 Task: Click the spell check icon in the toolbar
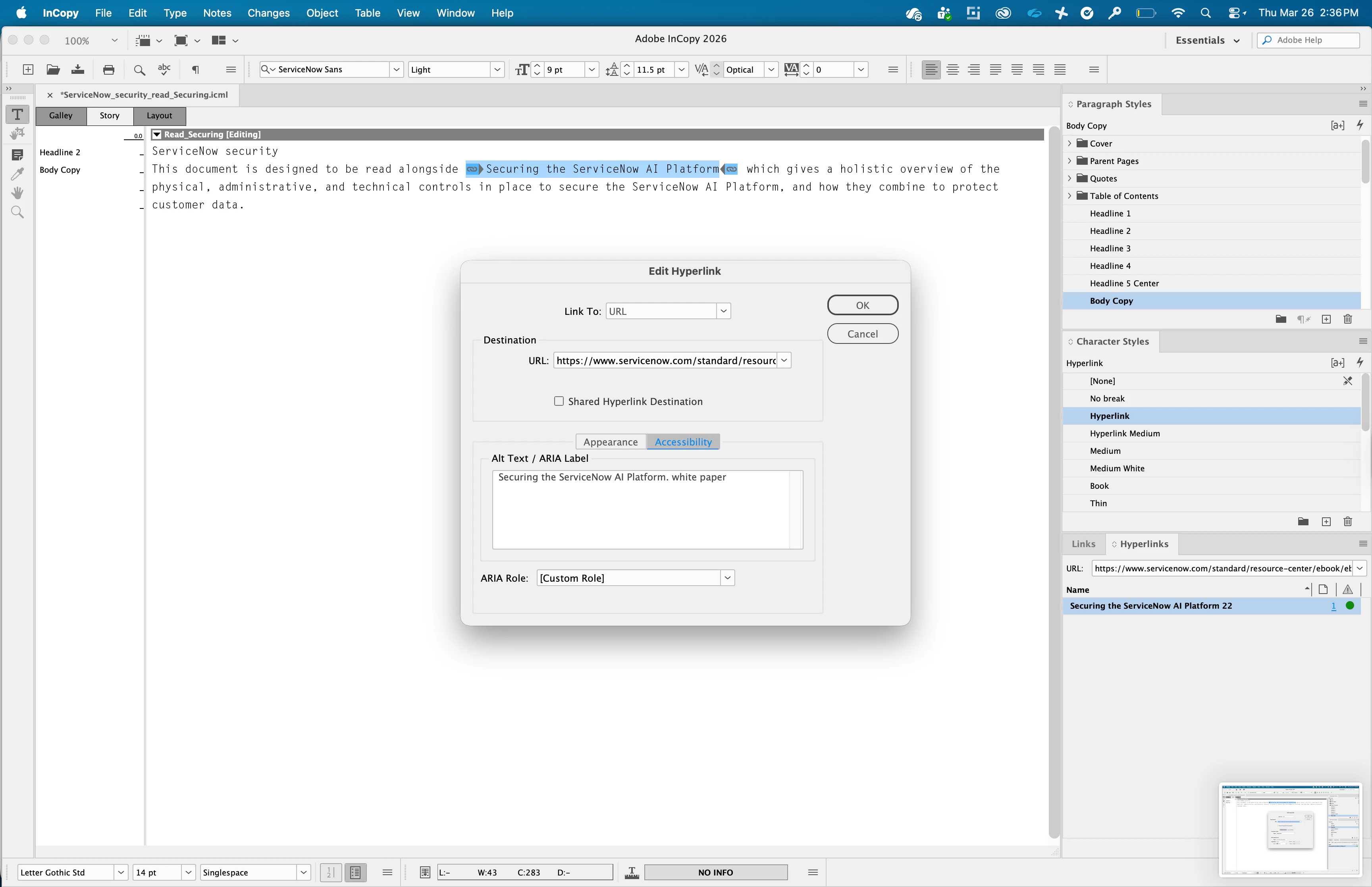tap(164, 70)
